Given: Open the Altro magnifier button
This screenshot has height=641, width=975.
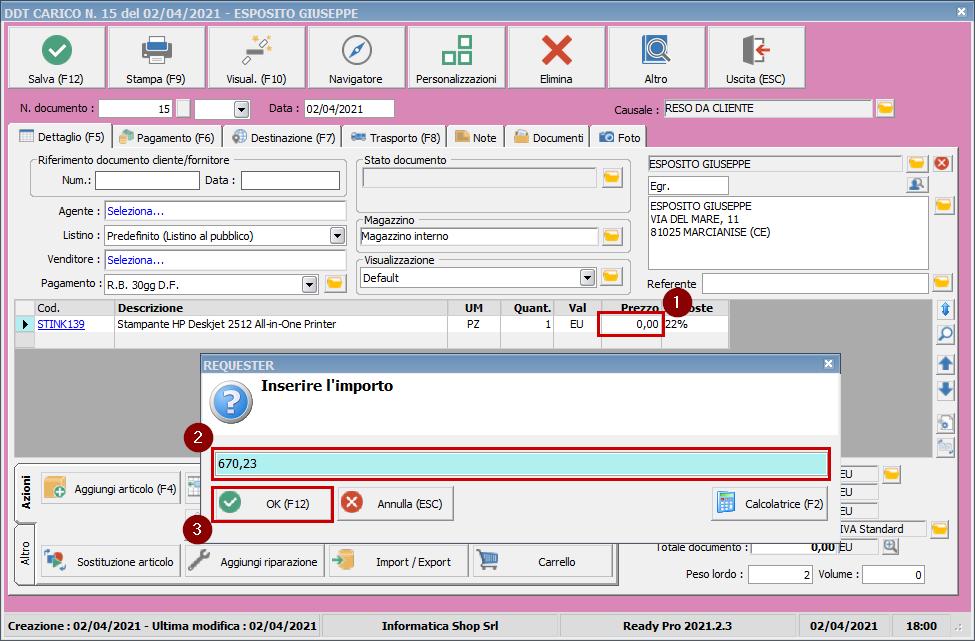Looking at the screenshot, I should point(657,57).
